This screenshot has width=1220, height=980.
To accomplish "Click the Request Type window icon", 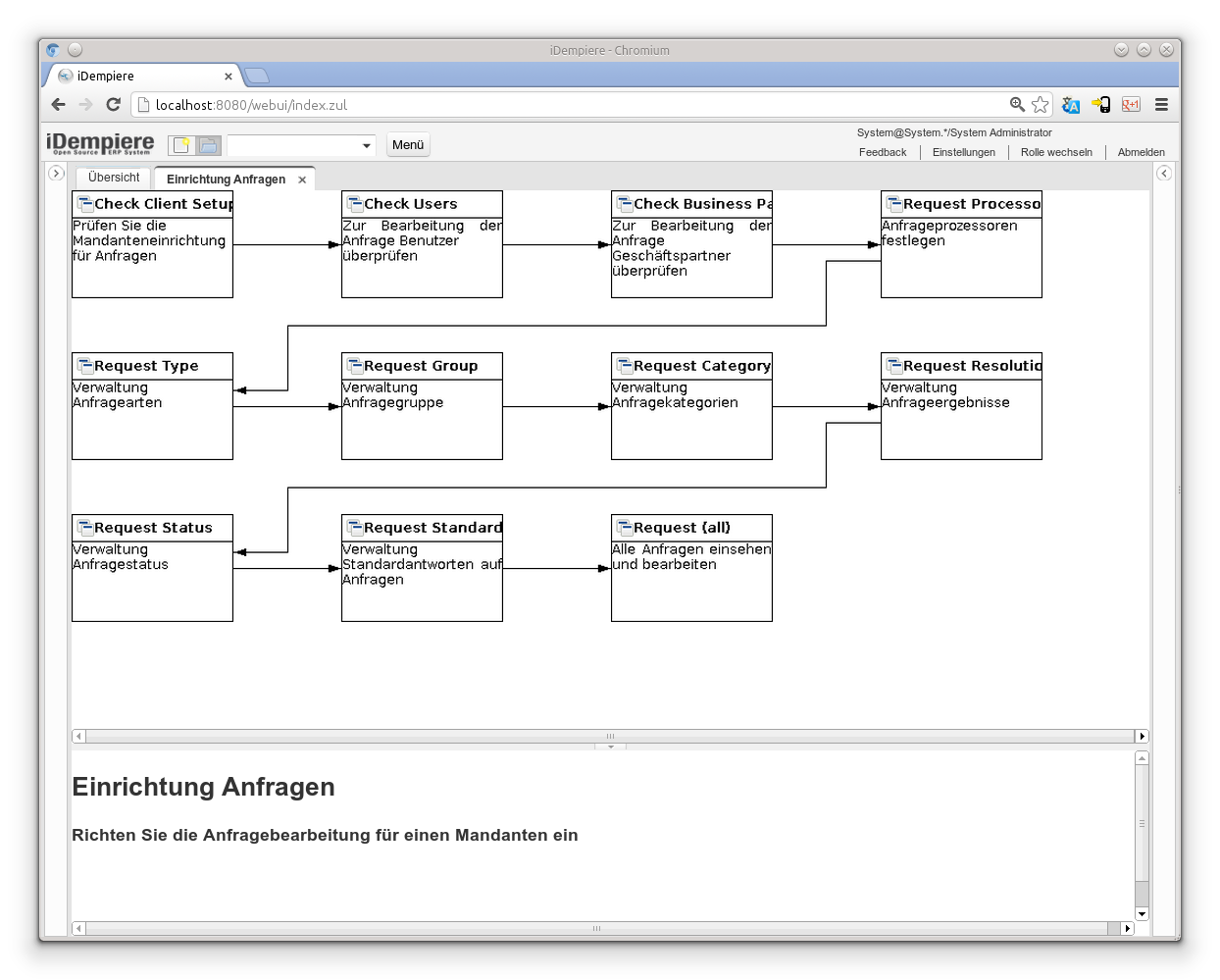I will (x=83, y=365).
